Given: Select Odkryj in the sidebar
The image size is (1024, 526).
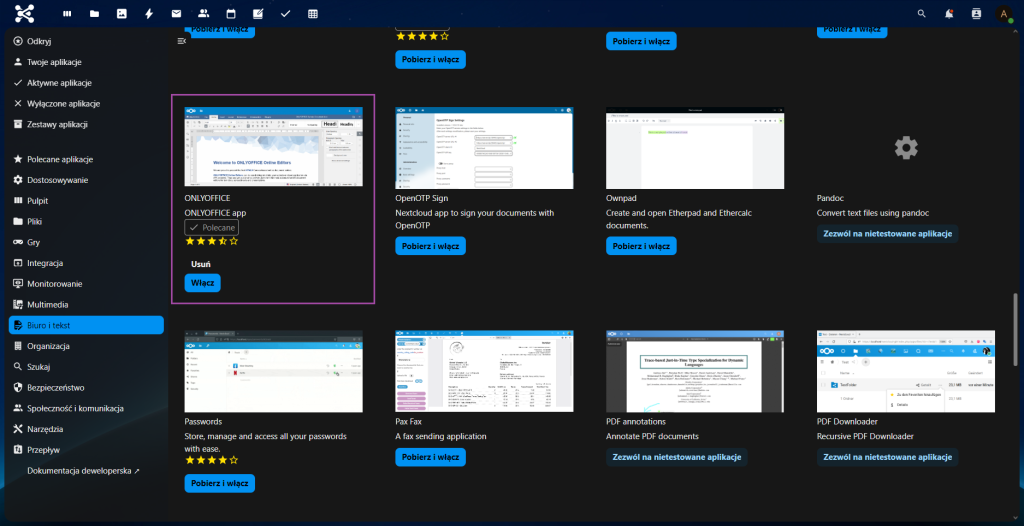Looking at the screenshot, I should (86, 41).
